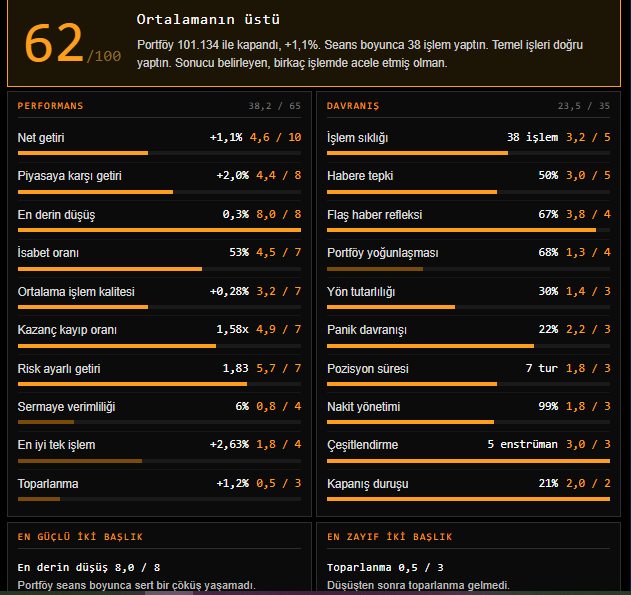This screenshot has height=595, width=631.
Task: Select 'Risk ayarlı getiri' label
Action: point(59,369)
